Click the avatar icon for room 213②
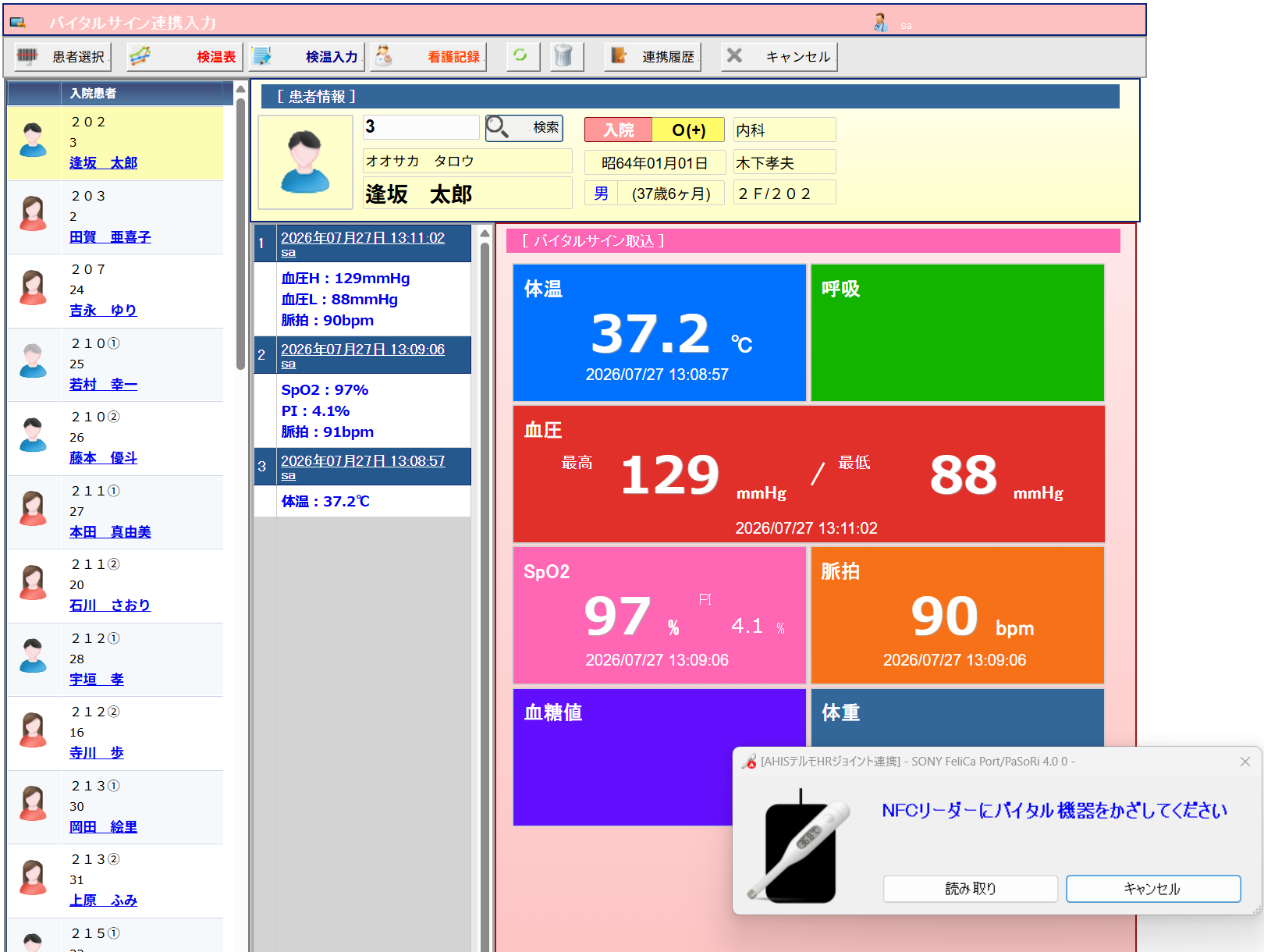Viewport: 1264px width, 952px height. [33, 878]
